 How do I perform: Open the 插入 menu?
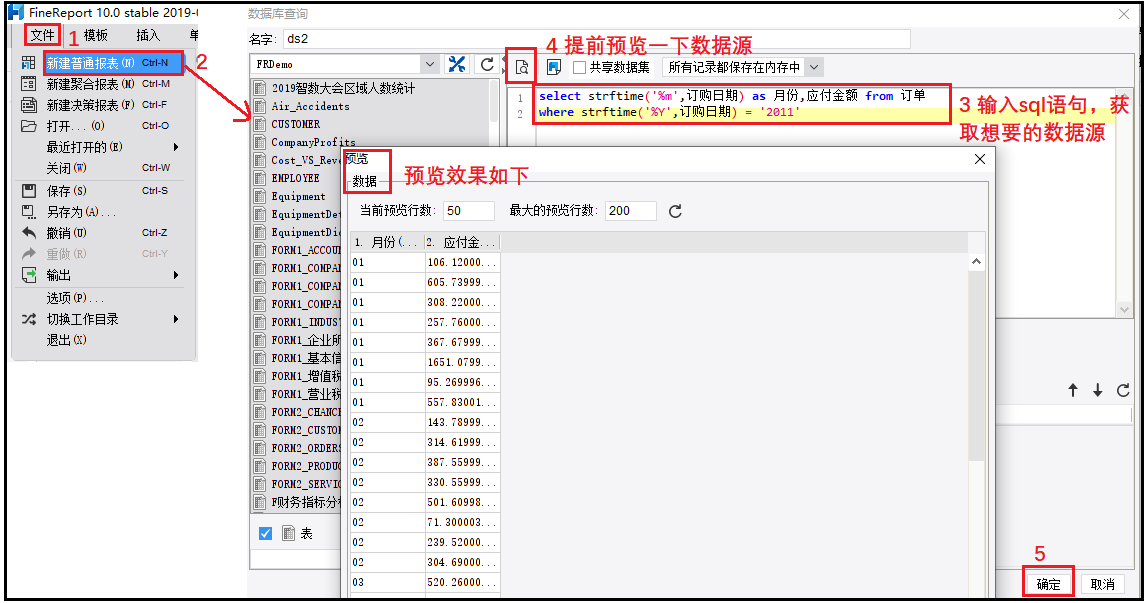click(x=148, y=35)
